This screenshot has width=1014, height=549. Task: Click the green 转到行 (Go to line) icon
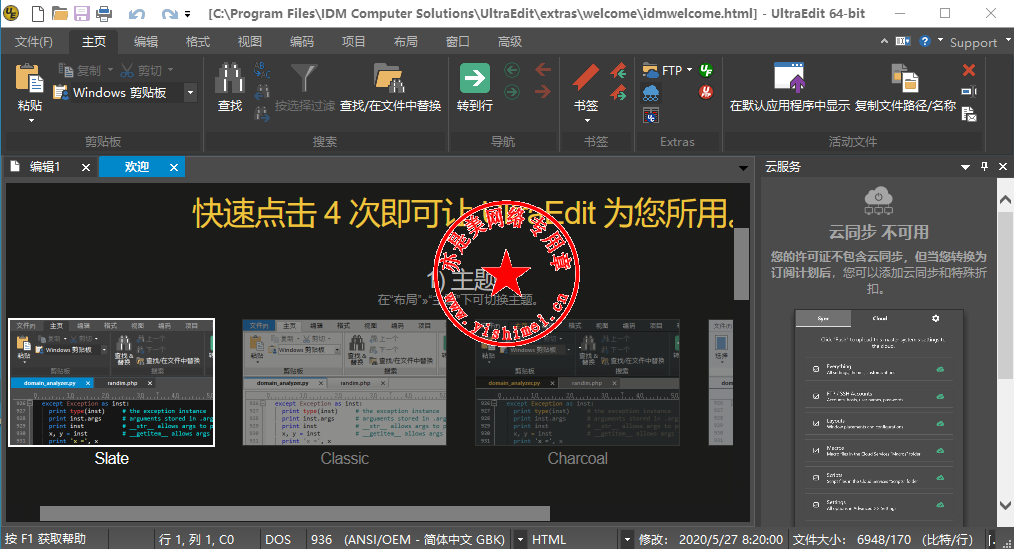475,78
